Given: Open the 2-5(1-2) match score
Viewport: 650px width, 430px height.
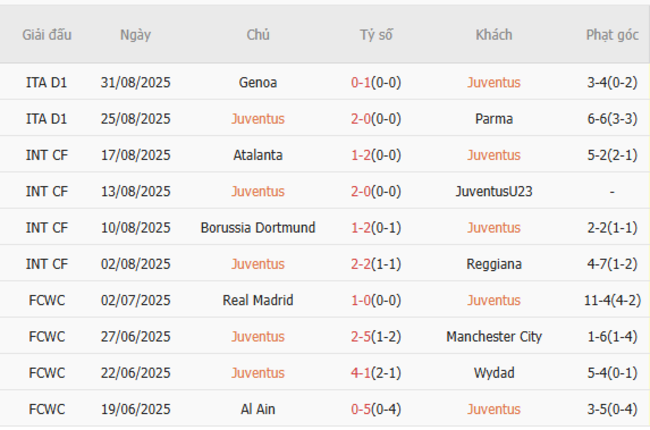Looking at the screenshot, I should coord(376,337).
